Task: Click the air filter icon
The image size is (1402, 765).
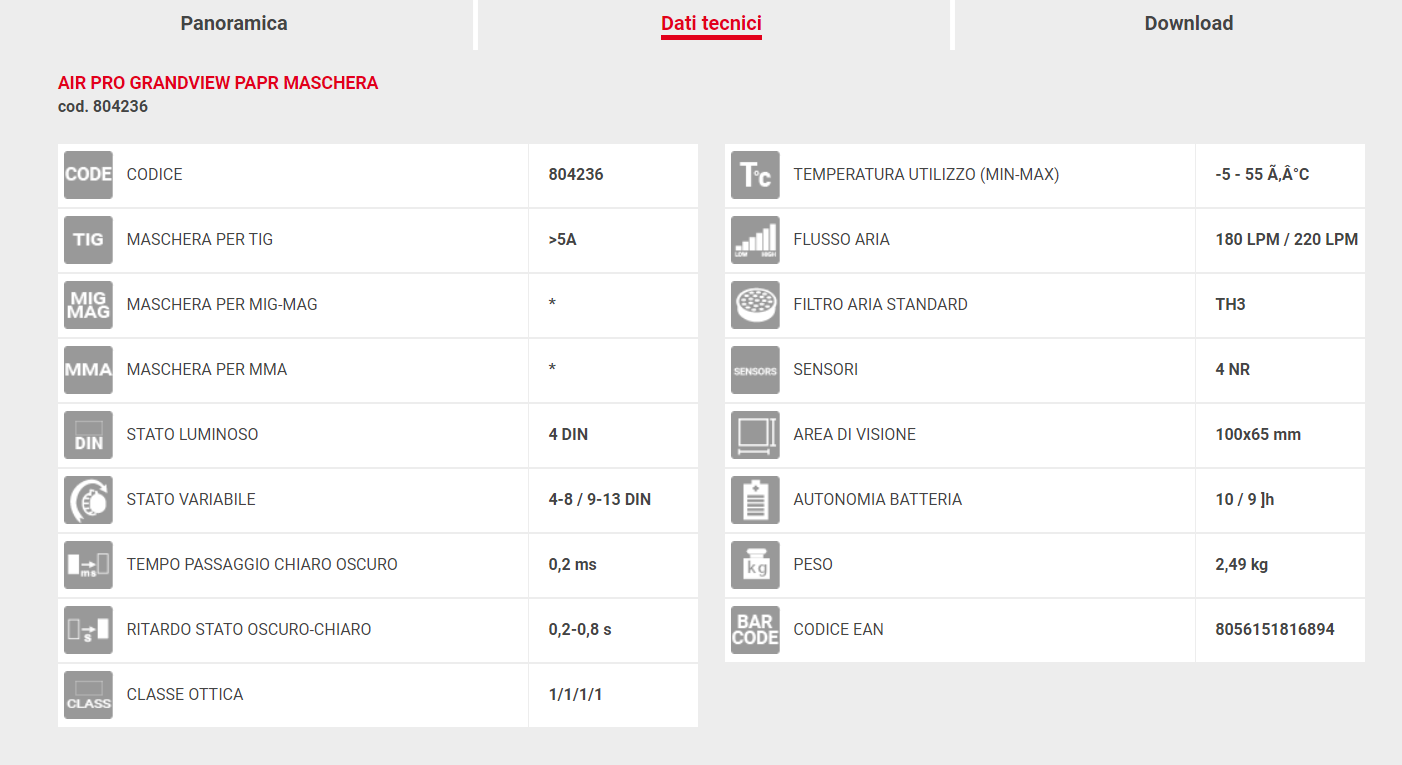Action: tap(755, 305)
